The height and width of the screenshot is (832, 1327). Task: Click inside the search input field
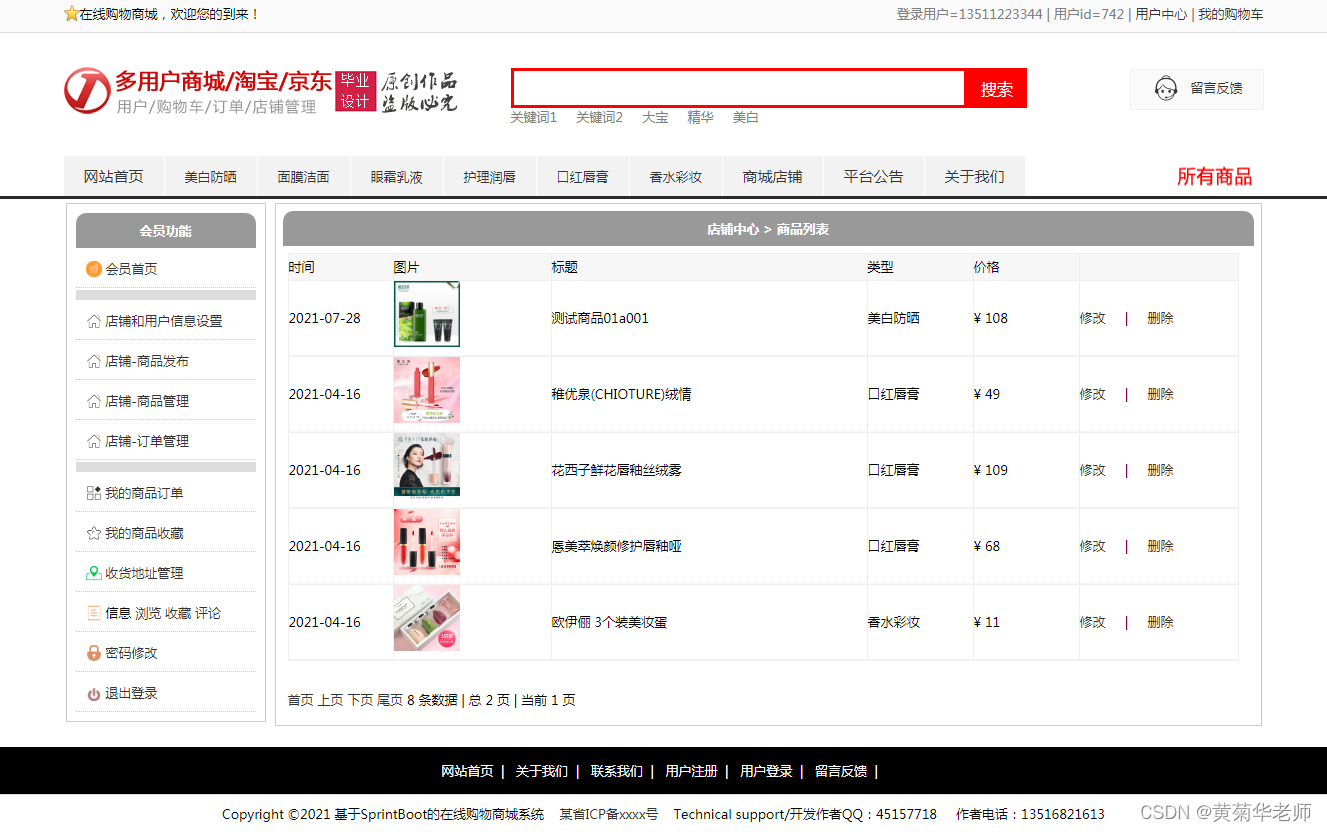pos(738,88)
